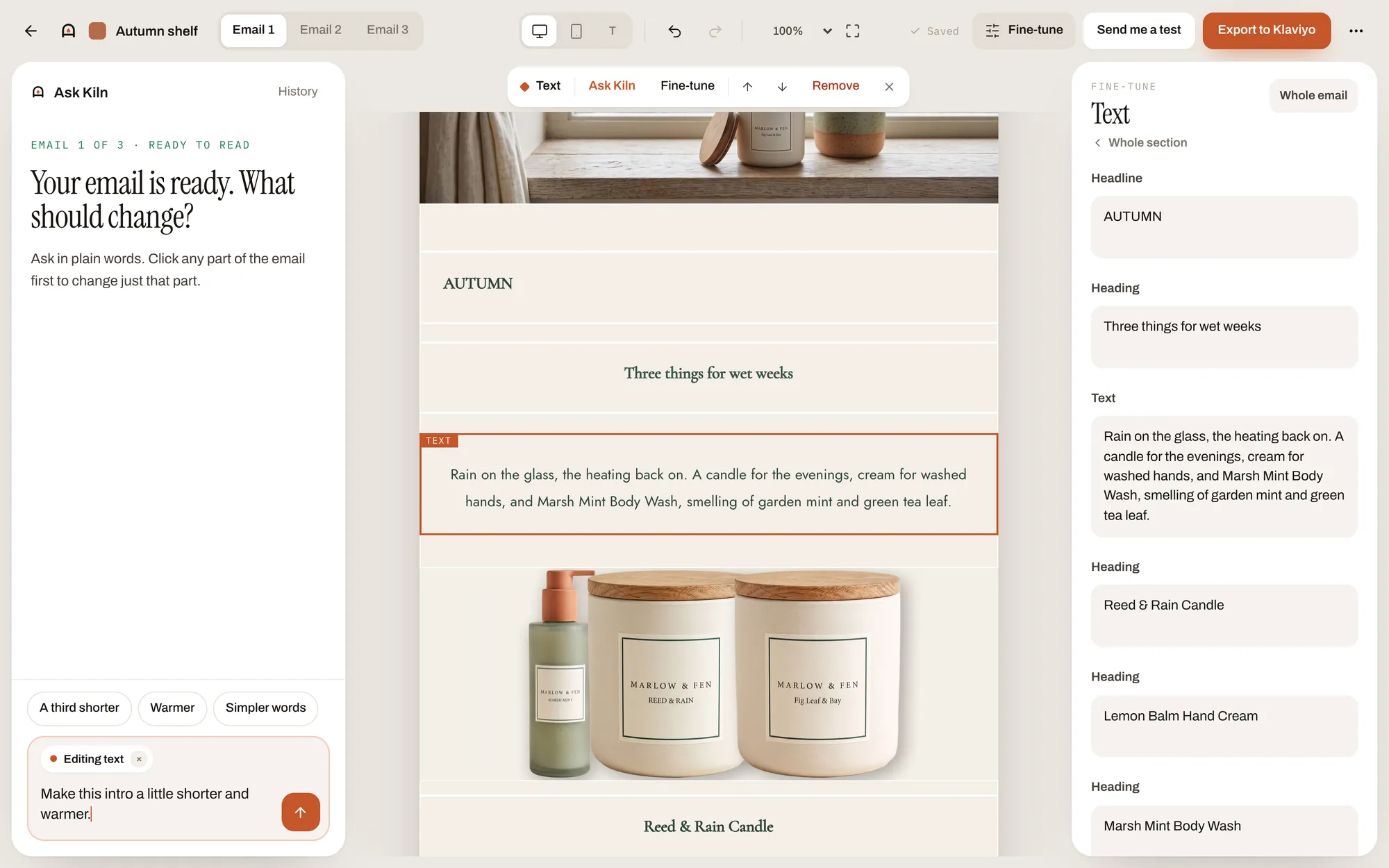The image size is (1389, 868).
Task: Select the 'Reed & Rain Candle' heading in email
Action: coord(708,826)
